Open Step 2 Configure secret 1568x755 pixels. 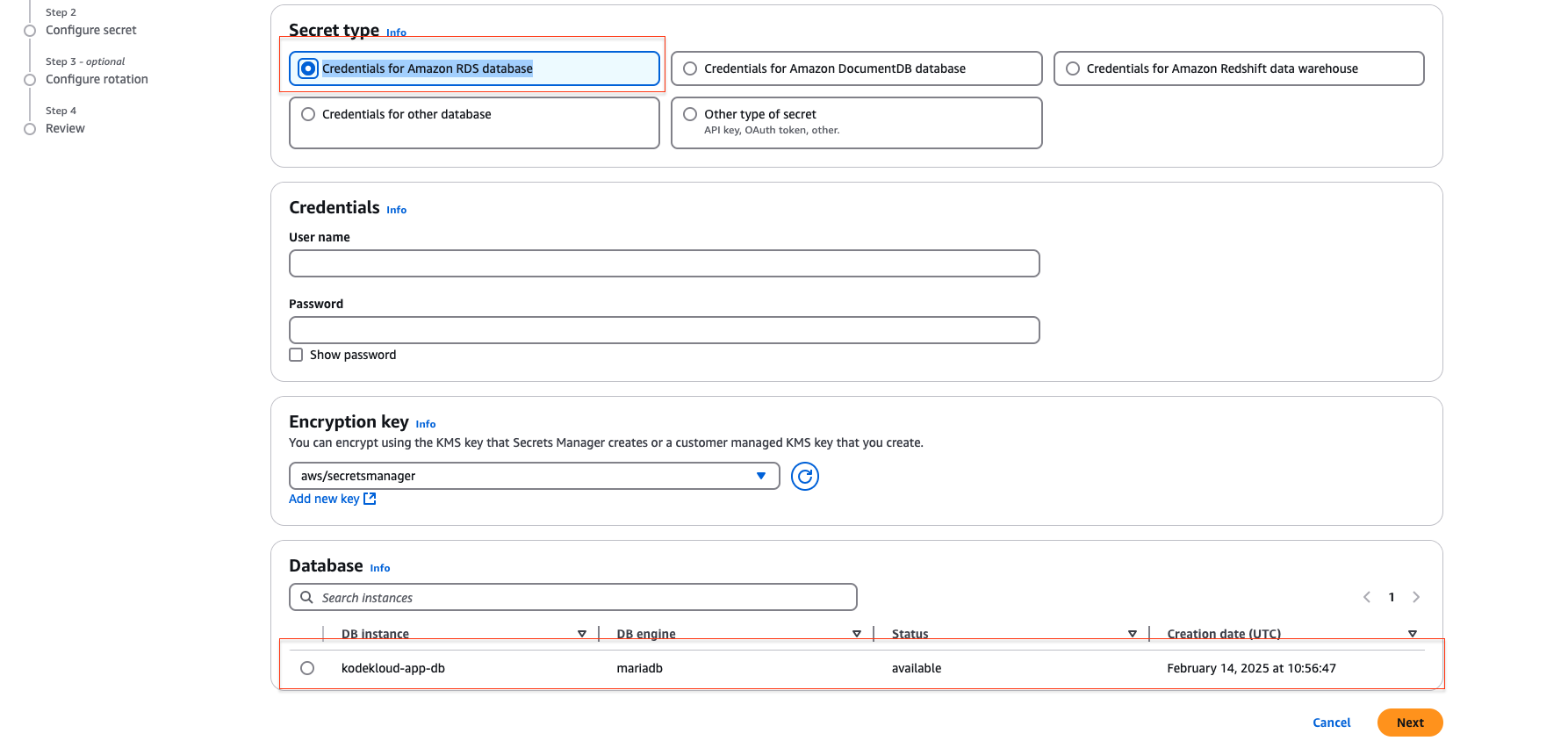90,30
